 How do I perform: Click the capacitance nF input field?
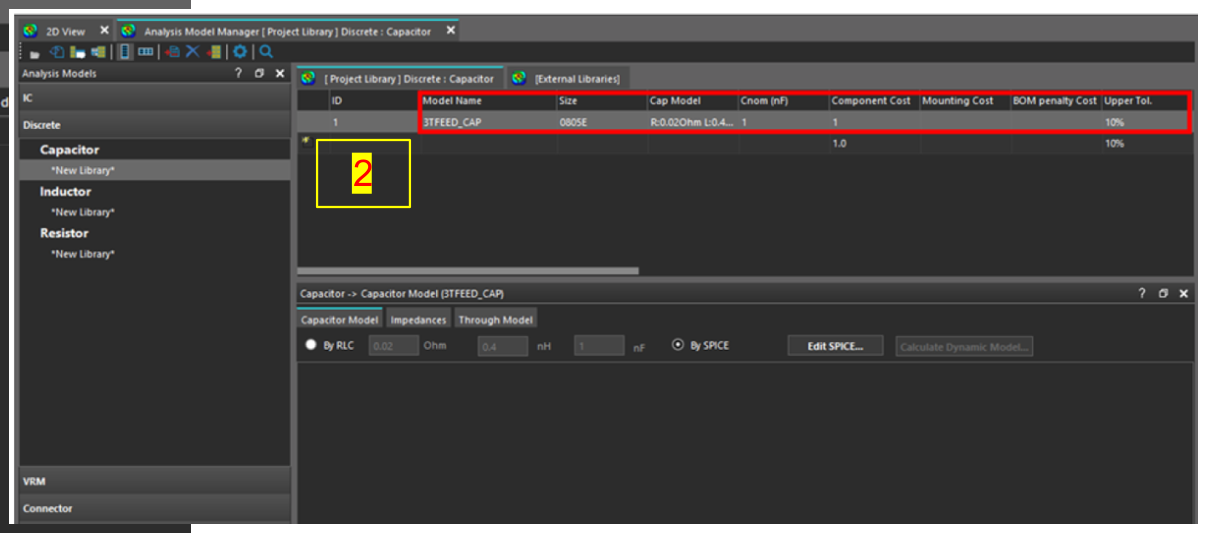pos(599,346)
